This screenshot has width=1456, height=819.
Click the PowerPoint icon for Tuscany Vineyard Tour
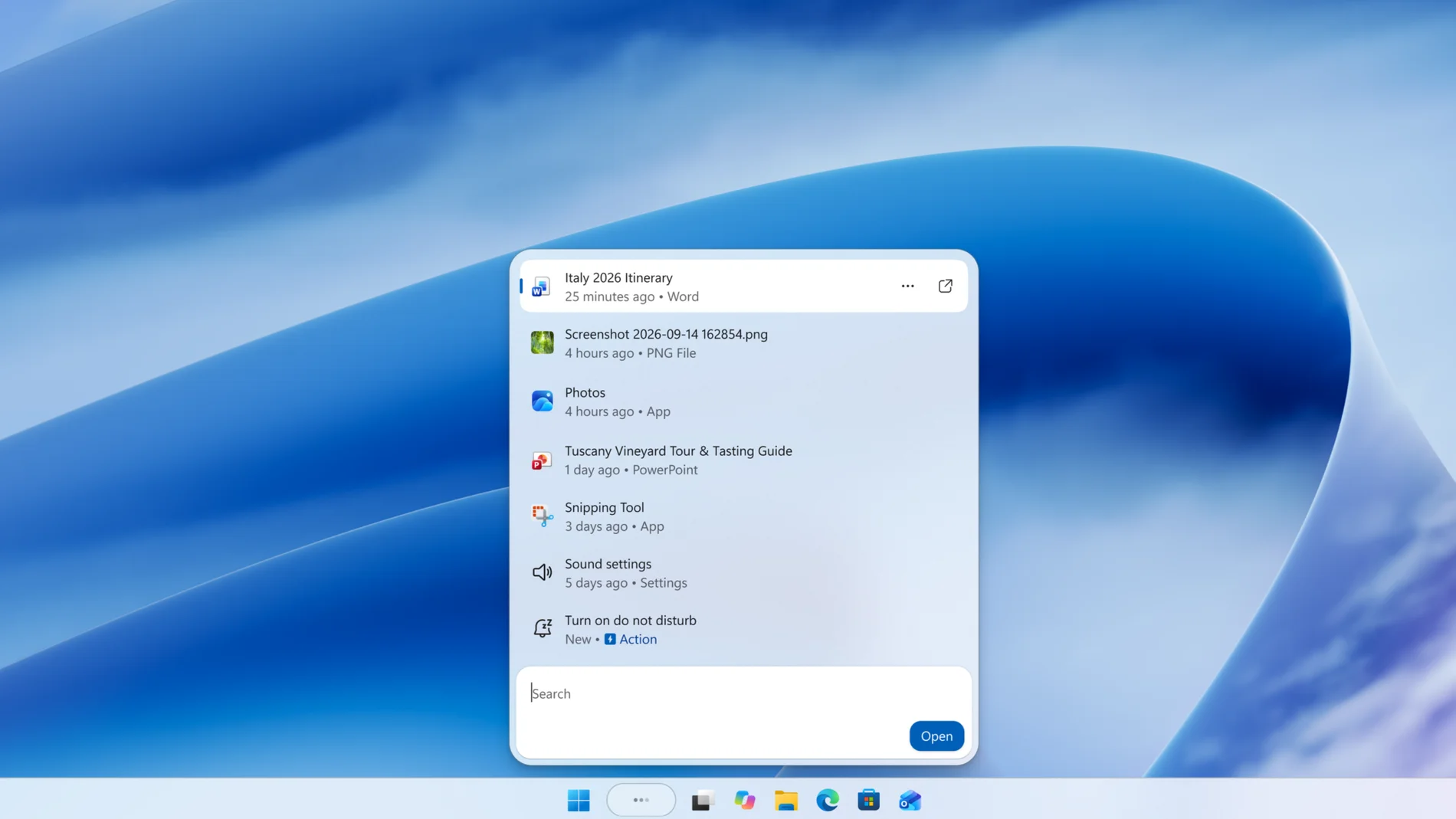click(x=542, y=460)
